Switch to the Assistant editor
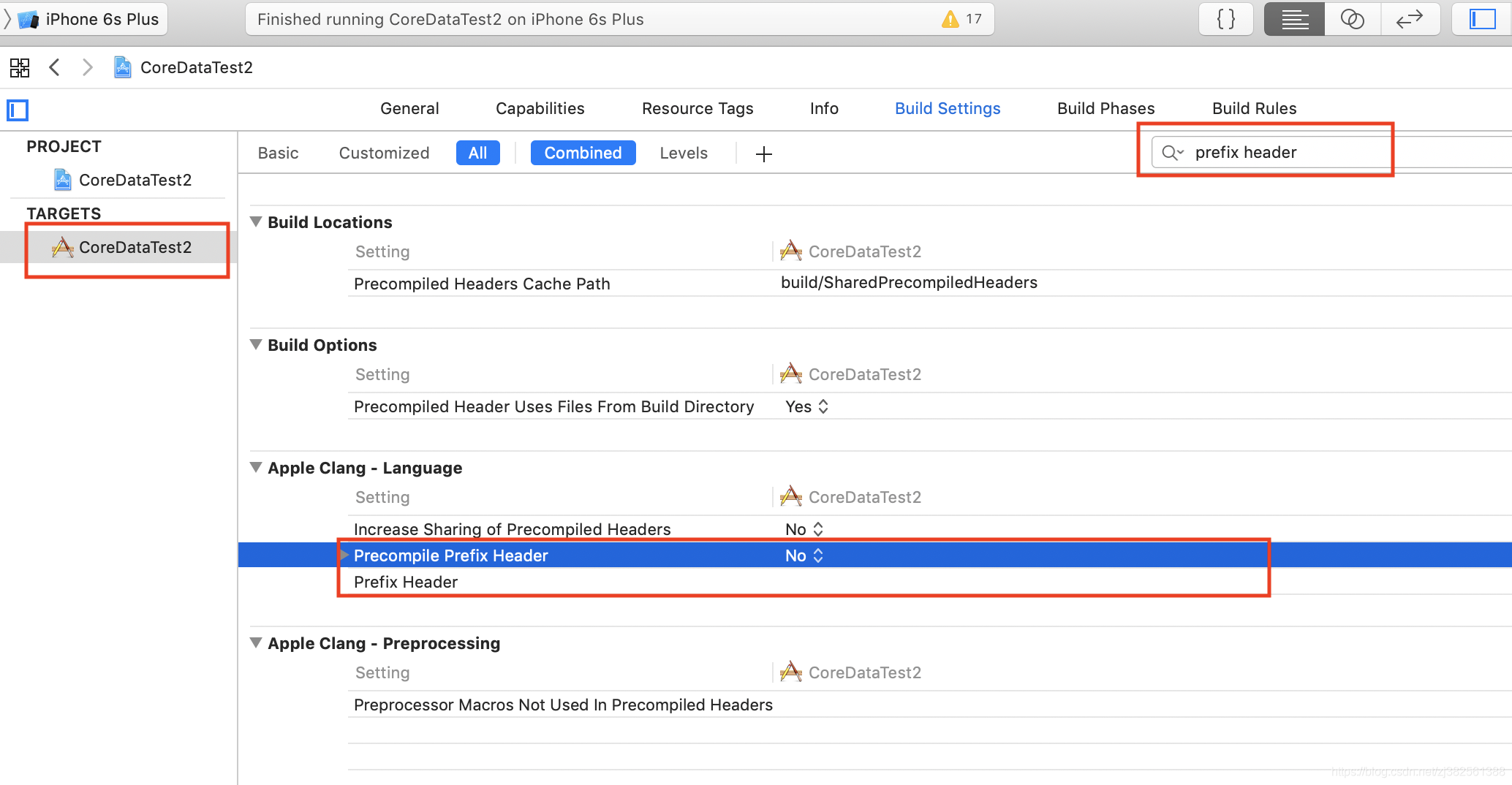1512x785 pixels. [1353, 19]
